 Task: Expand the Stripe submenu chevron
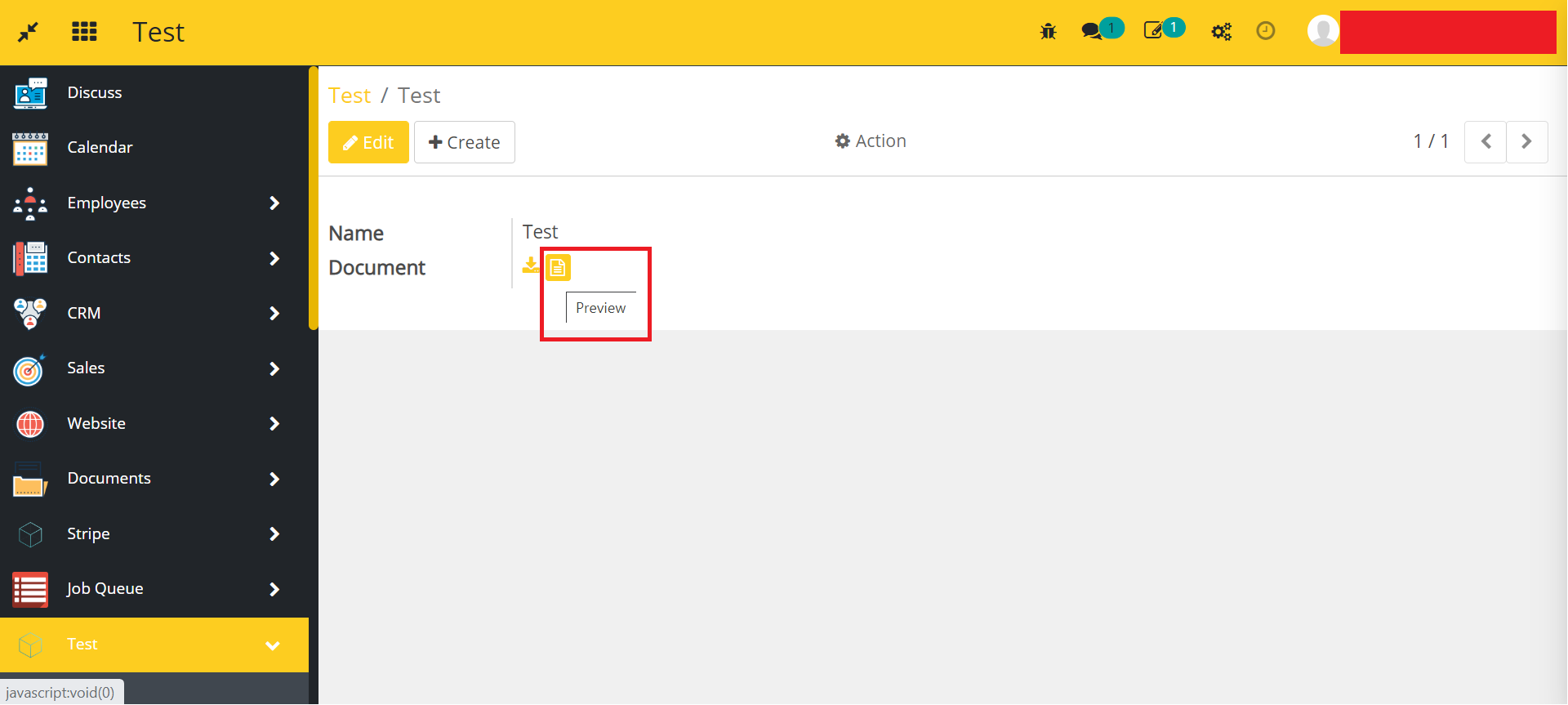(x=274, y=534)
